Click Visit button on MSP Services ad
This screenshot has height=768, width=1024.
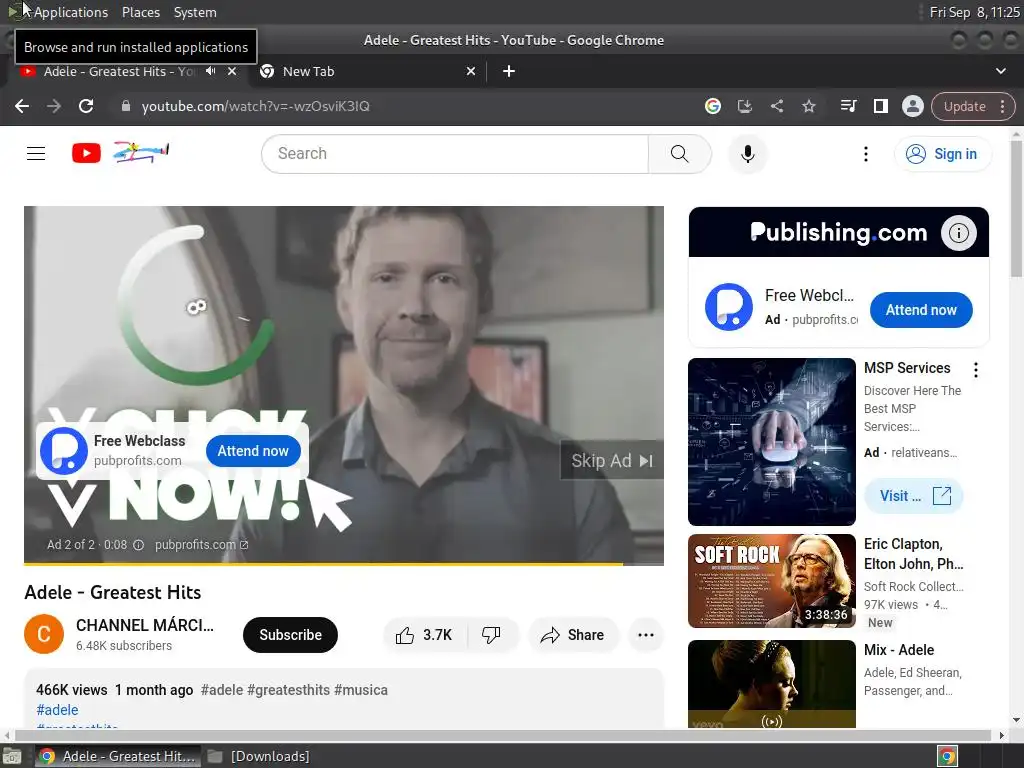[x=914, y=496]
